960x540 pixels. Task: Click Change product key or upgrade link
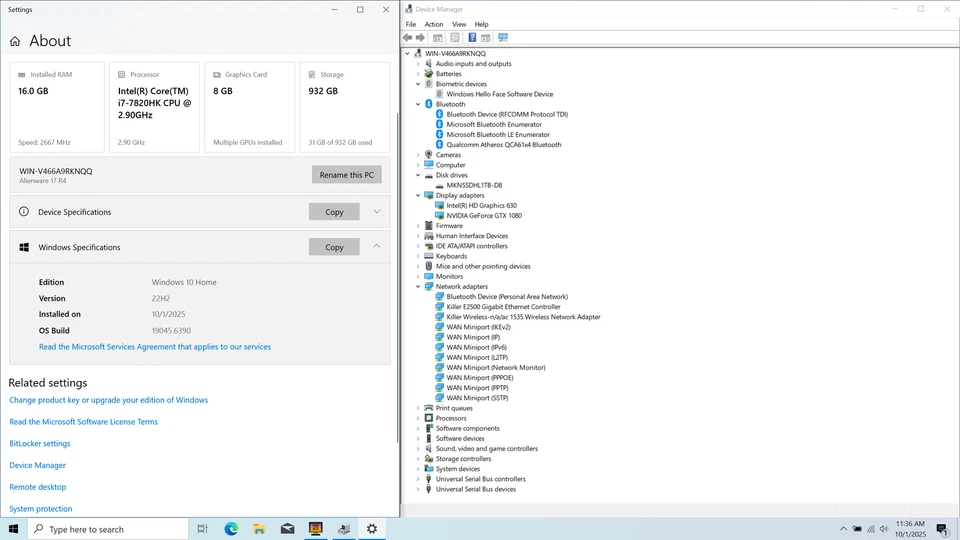click(108, 400)
